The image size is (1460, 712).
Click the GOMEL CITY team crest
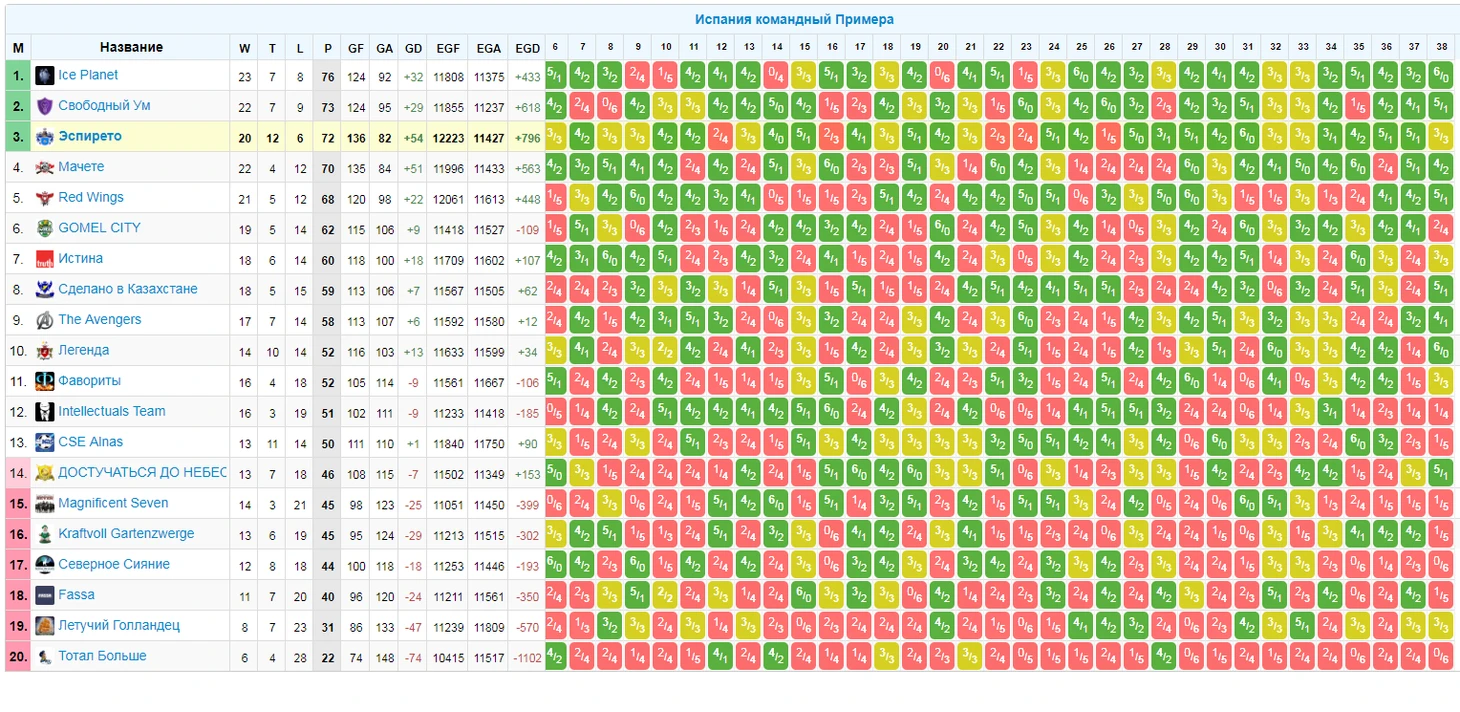pyautogui.click(x=44, y=228)
